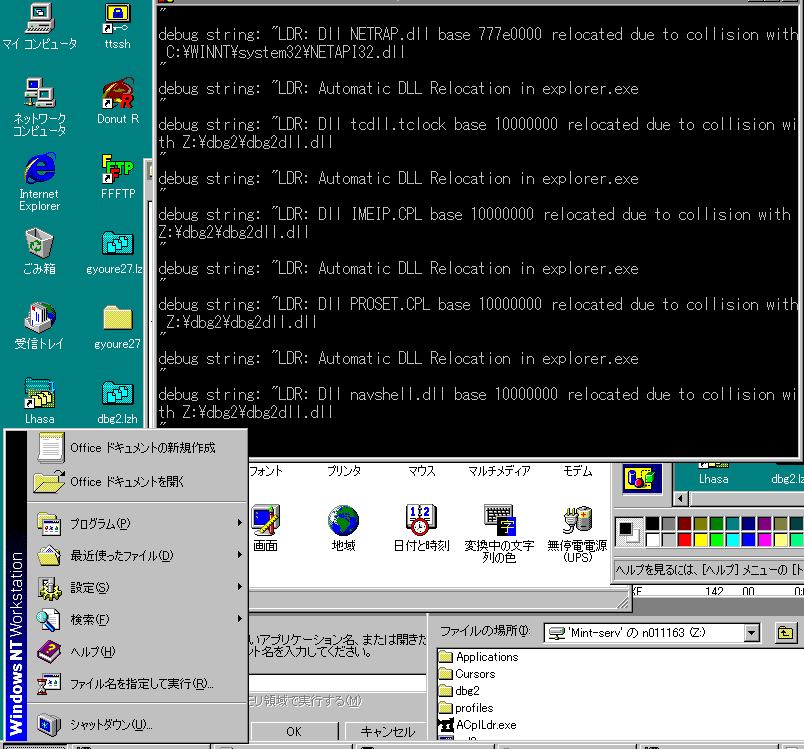Click the console line mentioning PROSET.CPL
This screenshot has width=804, height=749.
point(478,305)
